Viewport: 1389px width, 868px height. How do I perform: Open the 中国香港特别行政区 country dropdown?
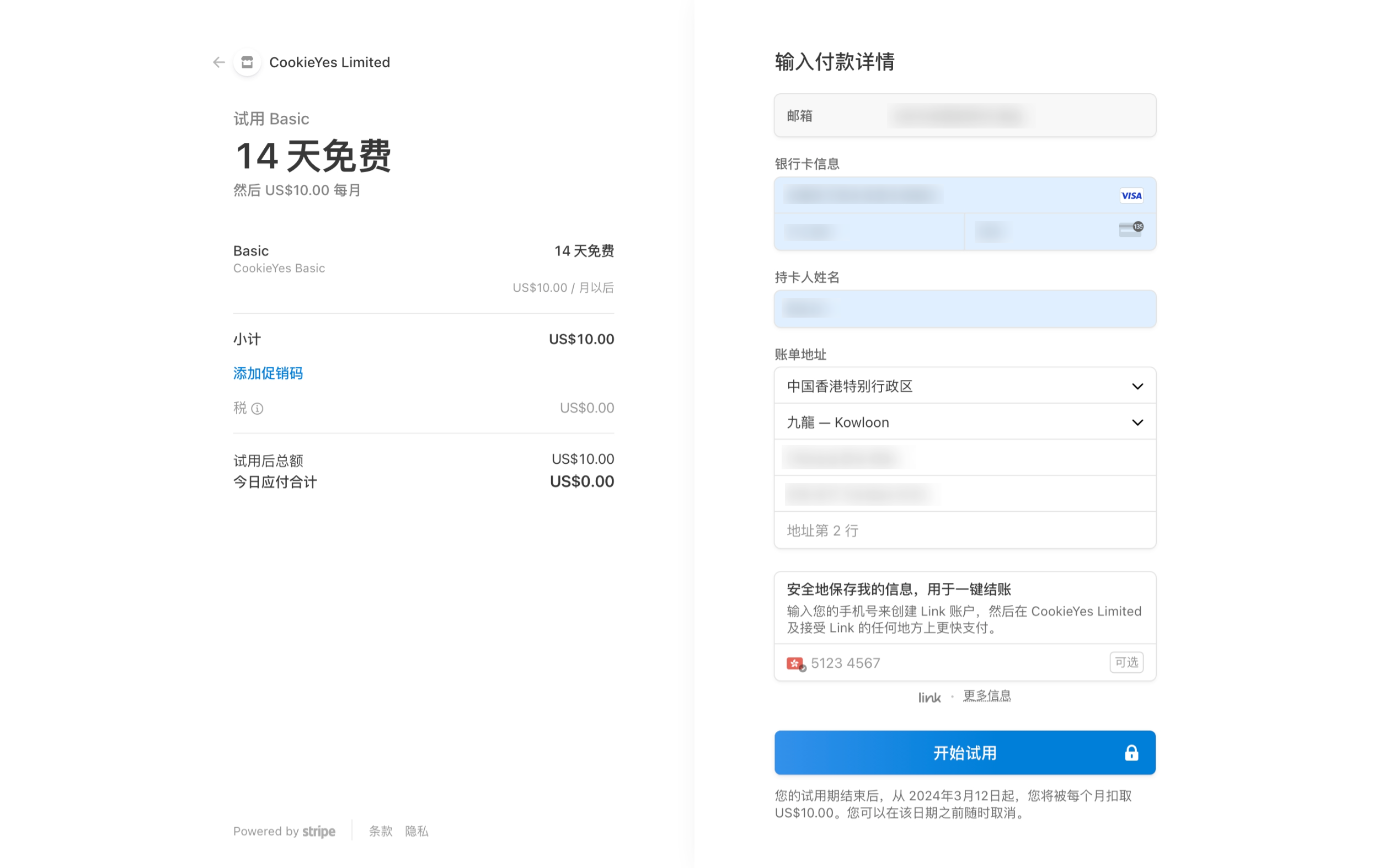tap(964, 386)
